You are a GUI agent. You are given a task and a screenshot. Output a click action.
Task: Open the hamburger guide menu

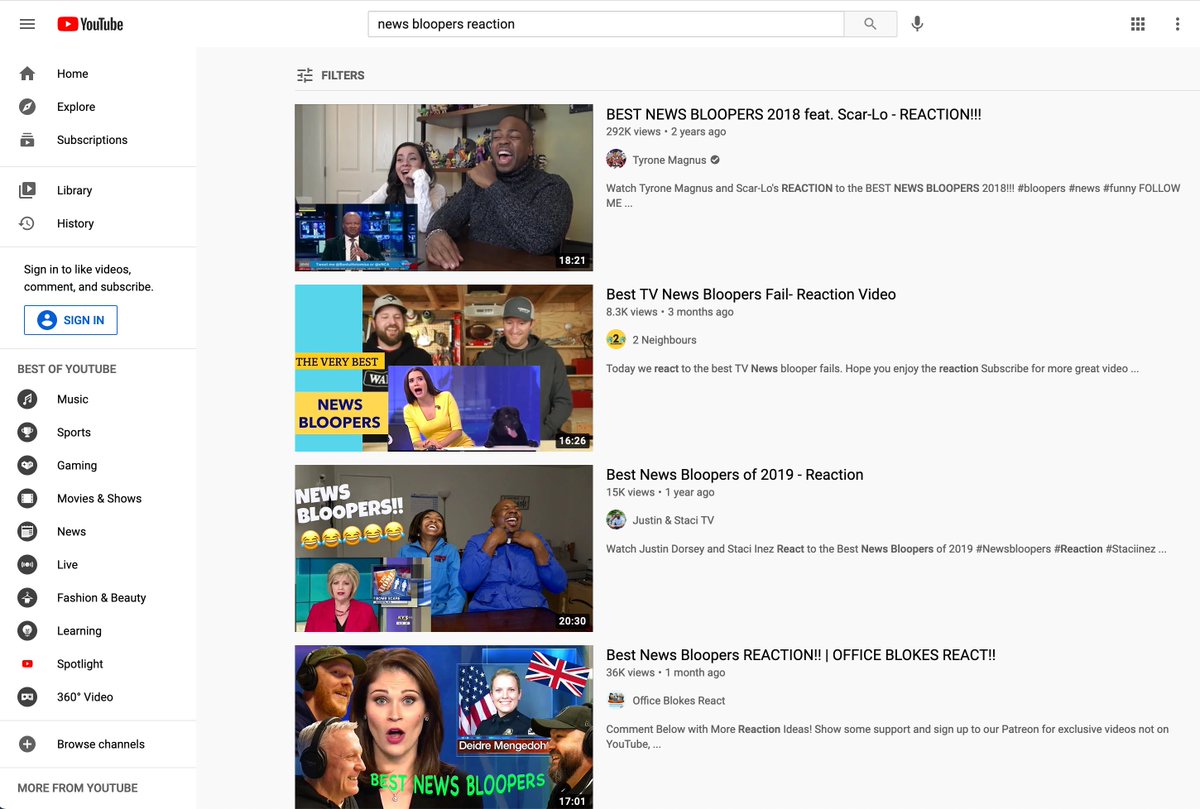[x=27, y=24]
